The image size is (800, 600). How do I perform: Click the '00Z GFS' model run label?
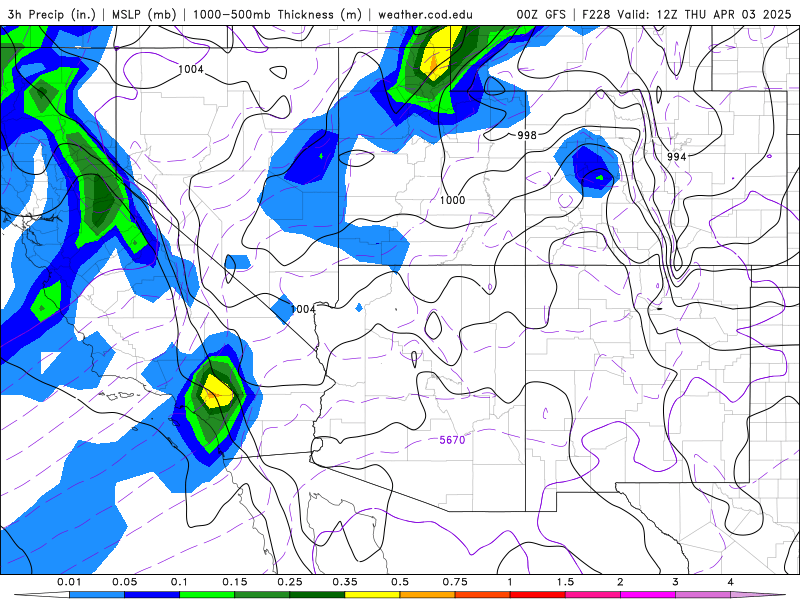(x=541, y=14)
